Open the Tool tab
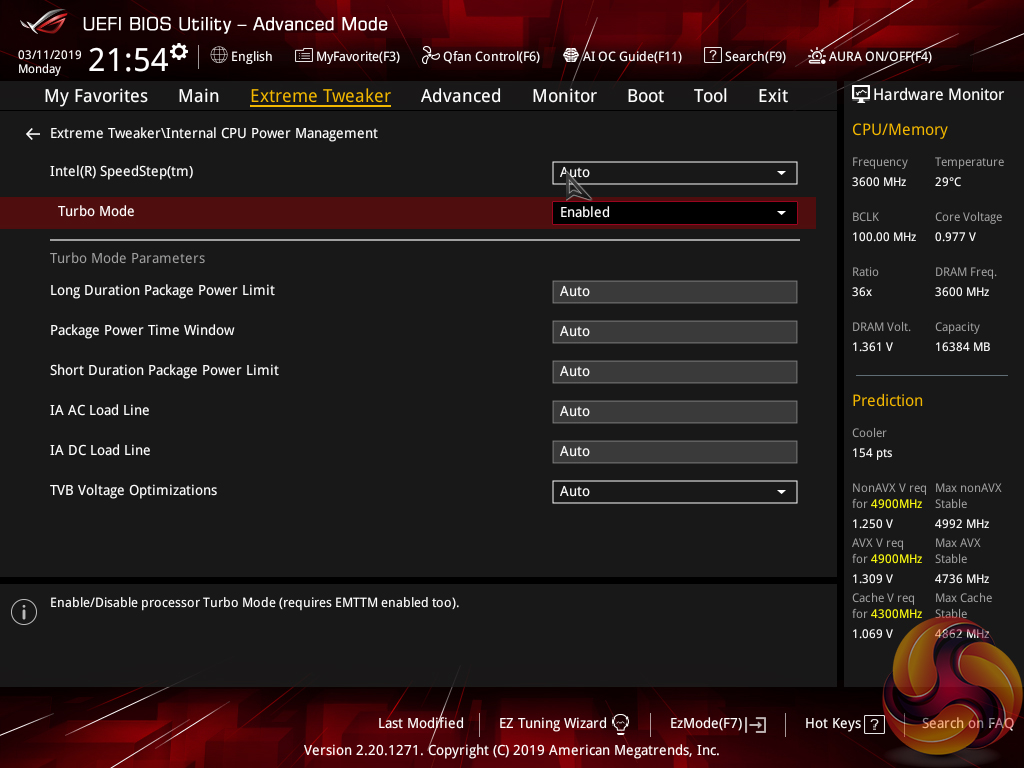 click(710, 96)
